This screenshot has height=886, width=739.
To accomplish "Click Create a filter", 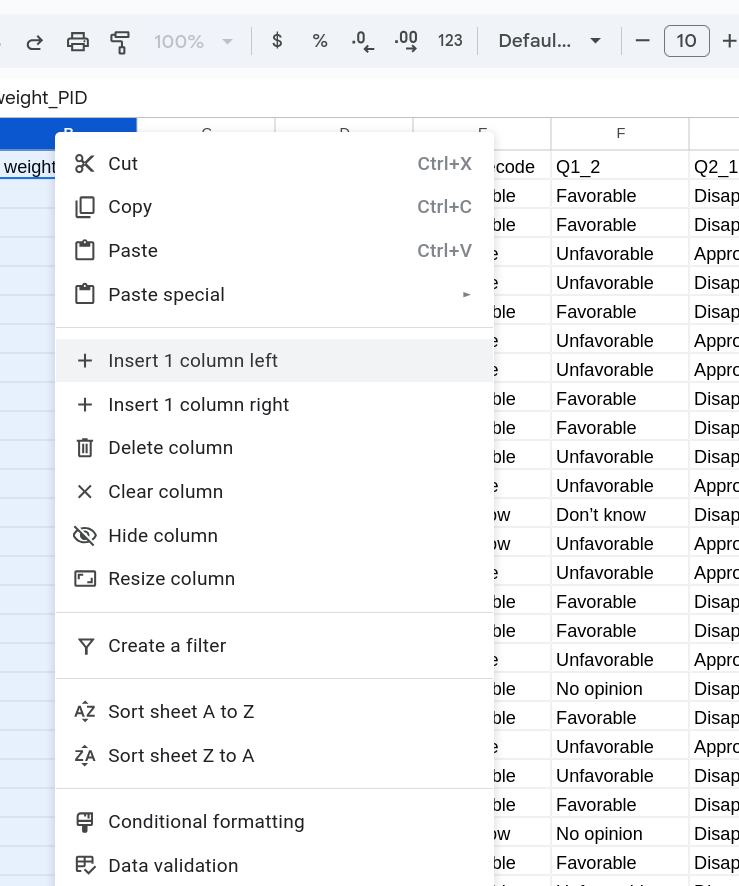I will [x=167, y=646].
